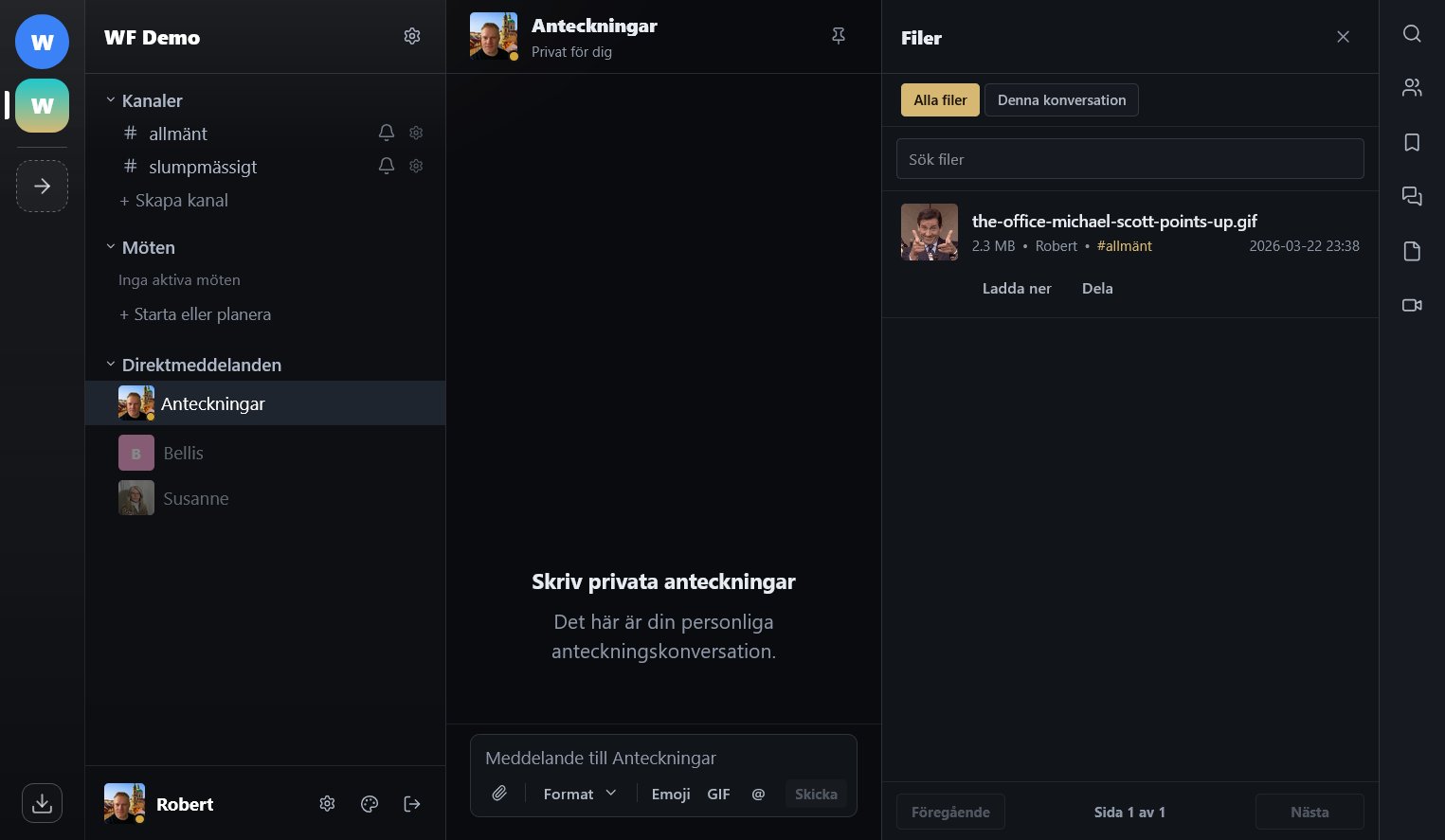Viewport: 1445px width, 840px height.
Task: Pin the Anteckningar conversation
Action: (x=838, y=34)
